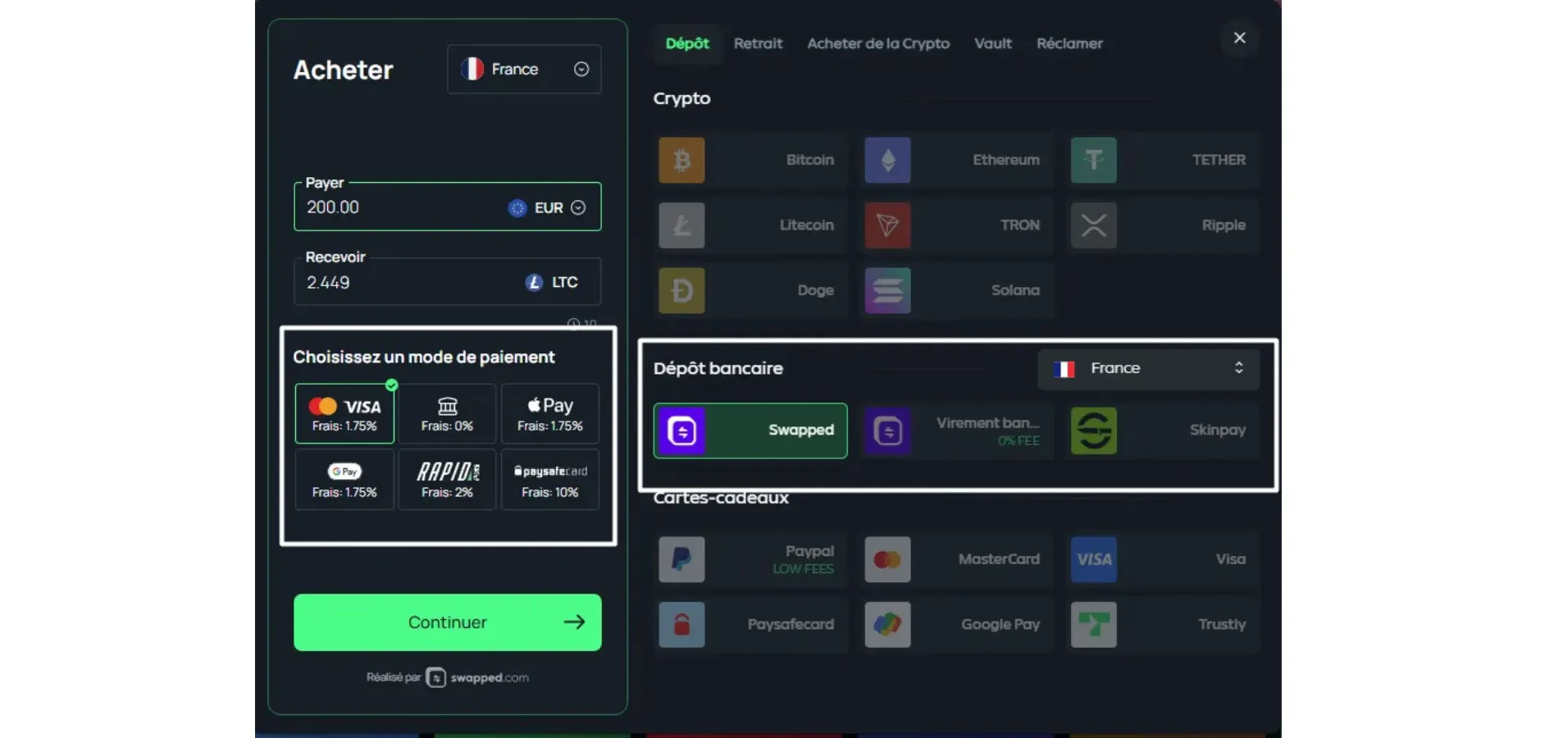Select Virement bancaire 0% fee option

point(957,430)
